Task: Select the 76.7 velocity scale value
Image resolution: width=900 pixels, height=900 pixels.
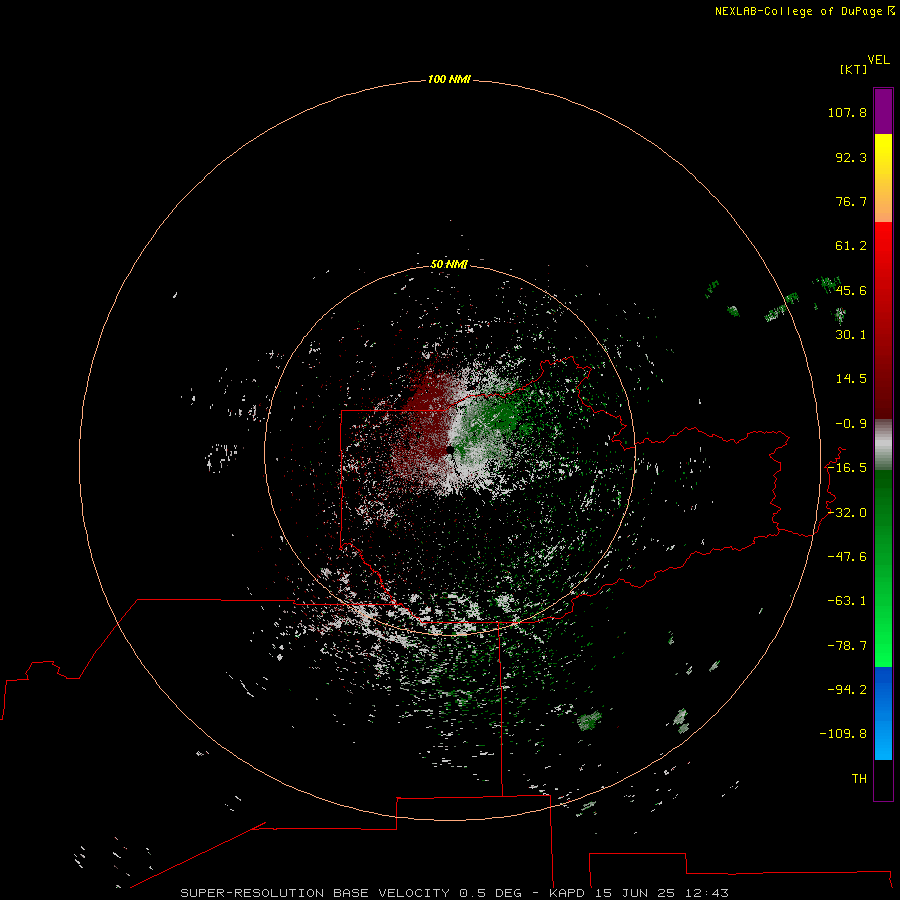Action: point(851,201)
